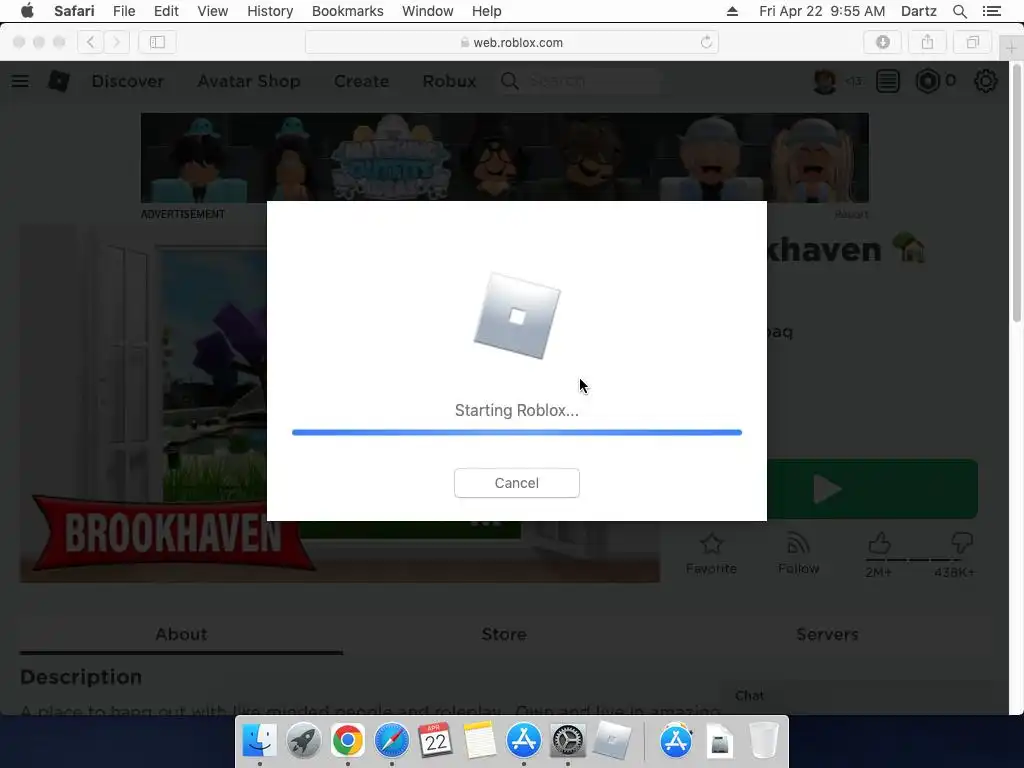
Task: Open the Trash in the Dock
Action: 763,741
